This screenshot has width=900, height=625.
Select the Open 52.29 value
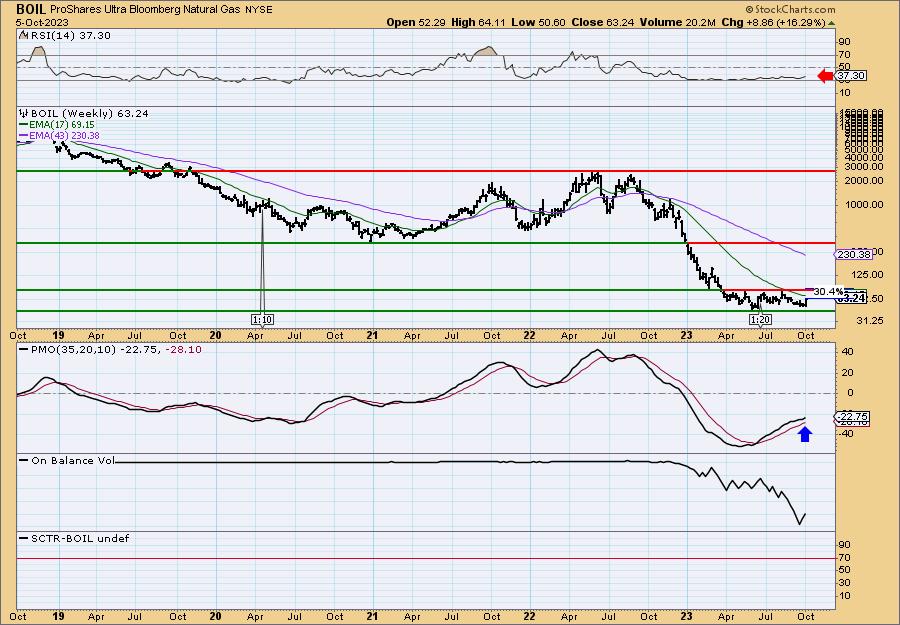pos(424,22)
